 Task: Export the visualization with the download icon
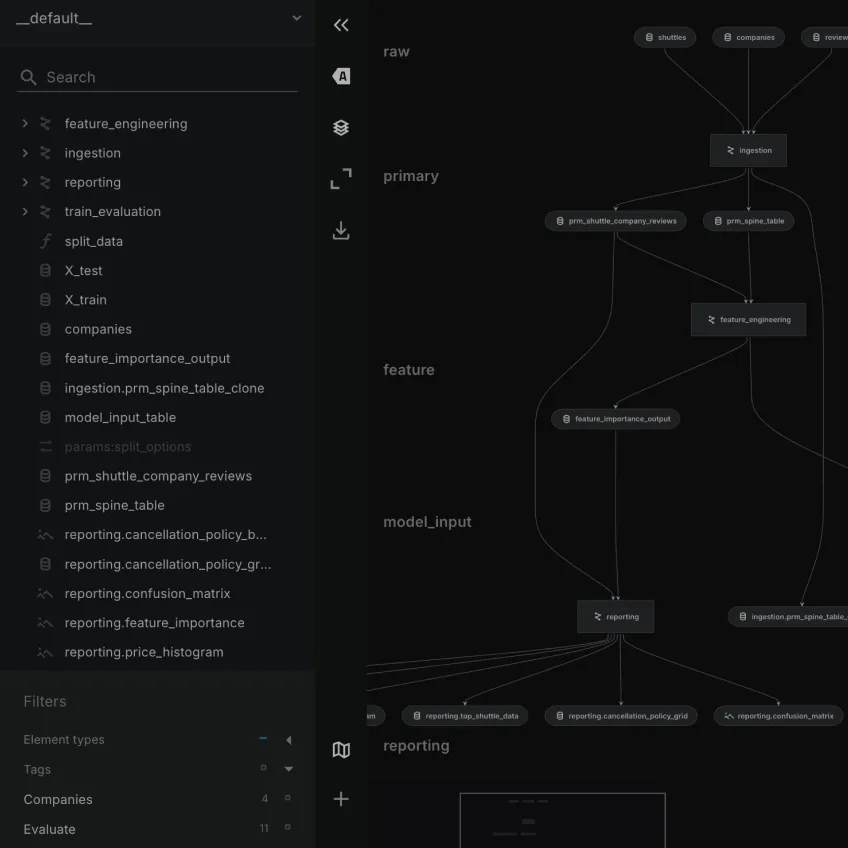pos(341,230)
